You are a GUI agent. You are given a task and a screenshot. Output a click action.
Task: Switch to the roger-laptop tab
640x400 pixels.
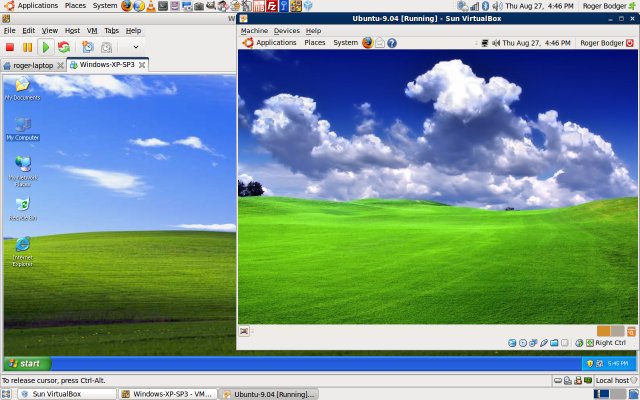coord(33,65)
